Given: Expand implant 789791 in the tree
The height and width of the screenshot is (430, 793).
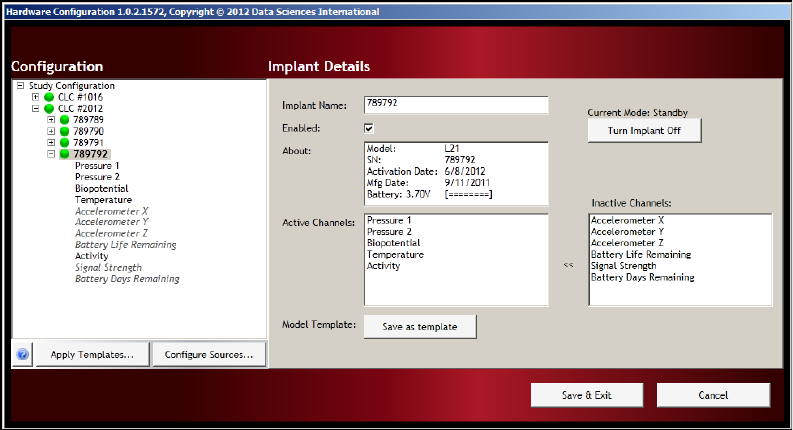Looking at the screenshot, I should tap(51, 143).
